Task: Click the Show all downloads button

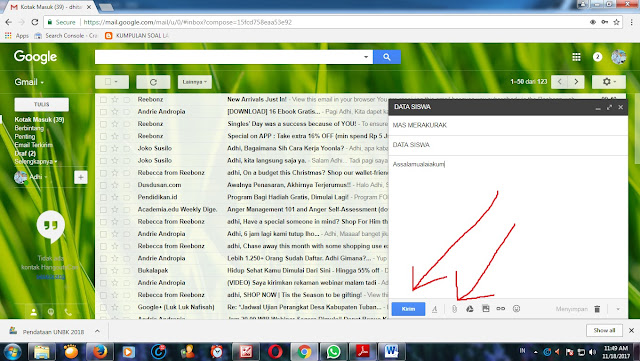Action: point(604,330)
